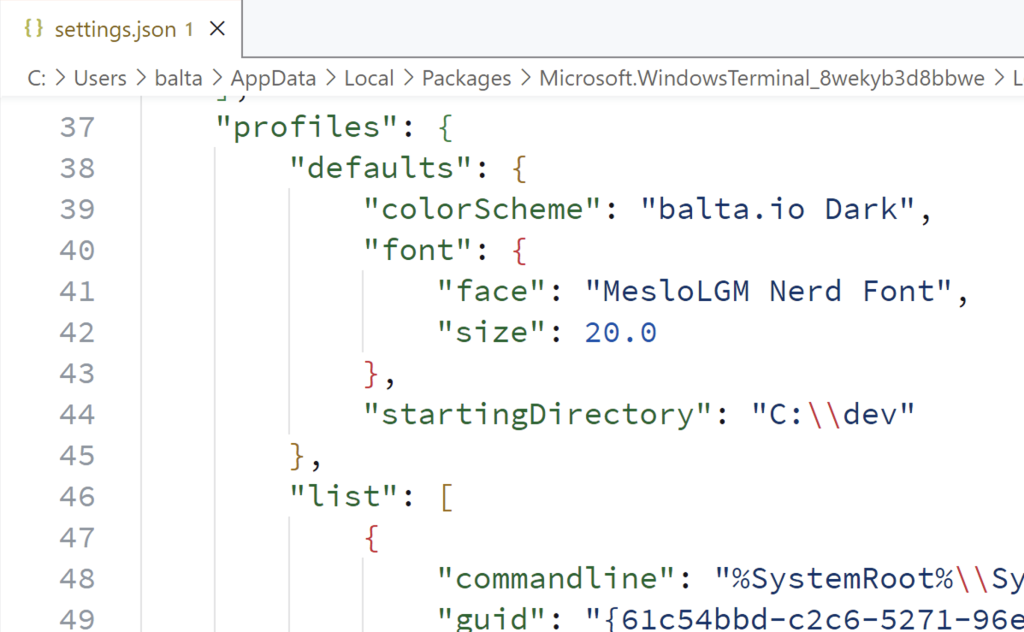The image size is (1024, 632).
Task: Close the settings.json tab
Action: 217,29
